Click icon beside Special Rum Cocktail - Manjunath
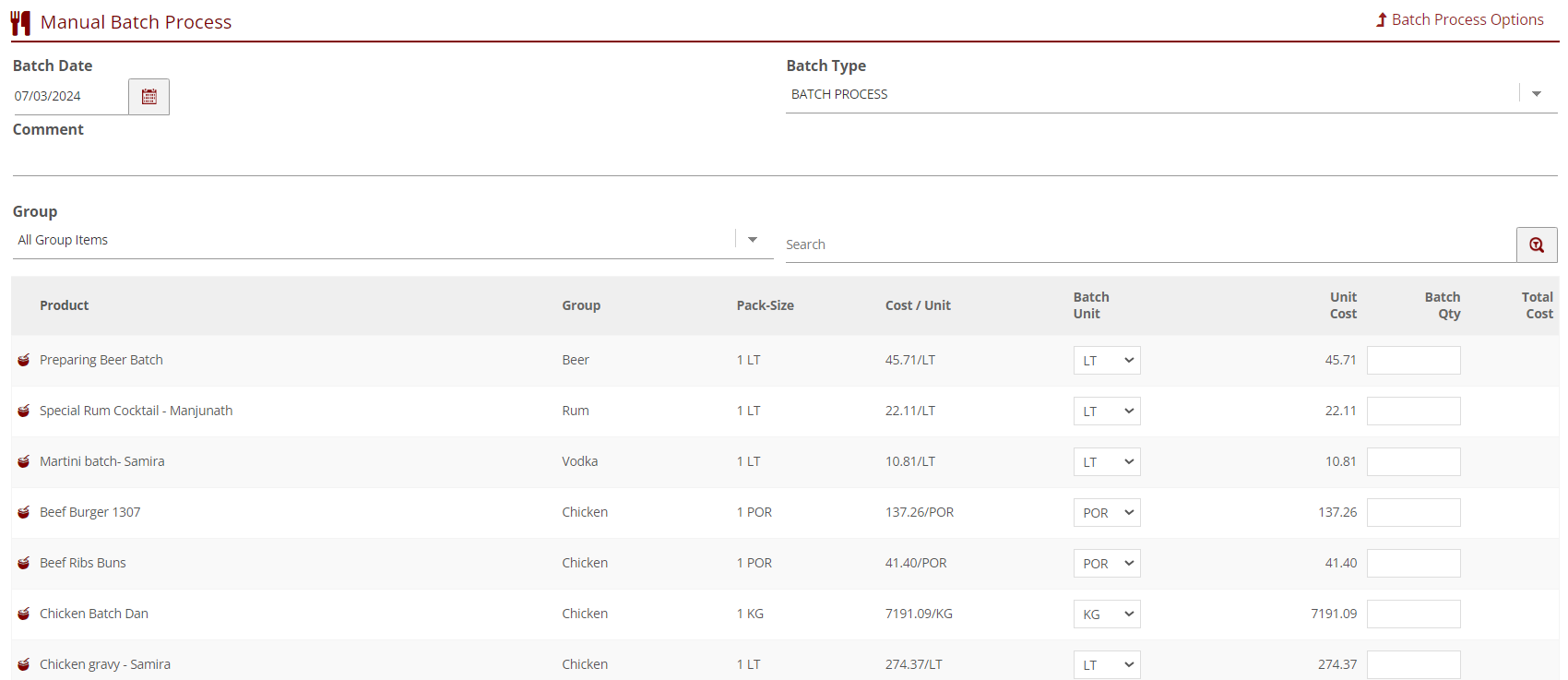The image size is (1568, 680). (x=24, y=412)
